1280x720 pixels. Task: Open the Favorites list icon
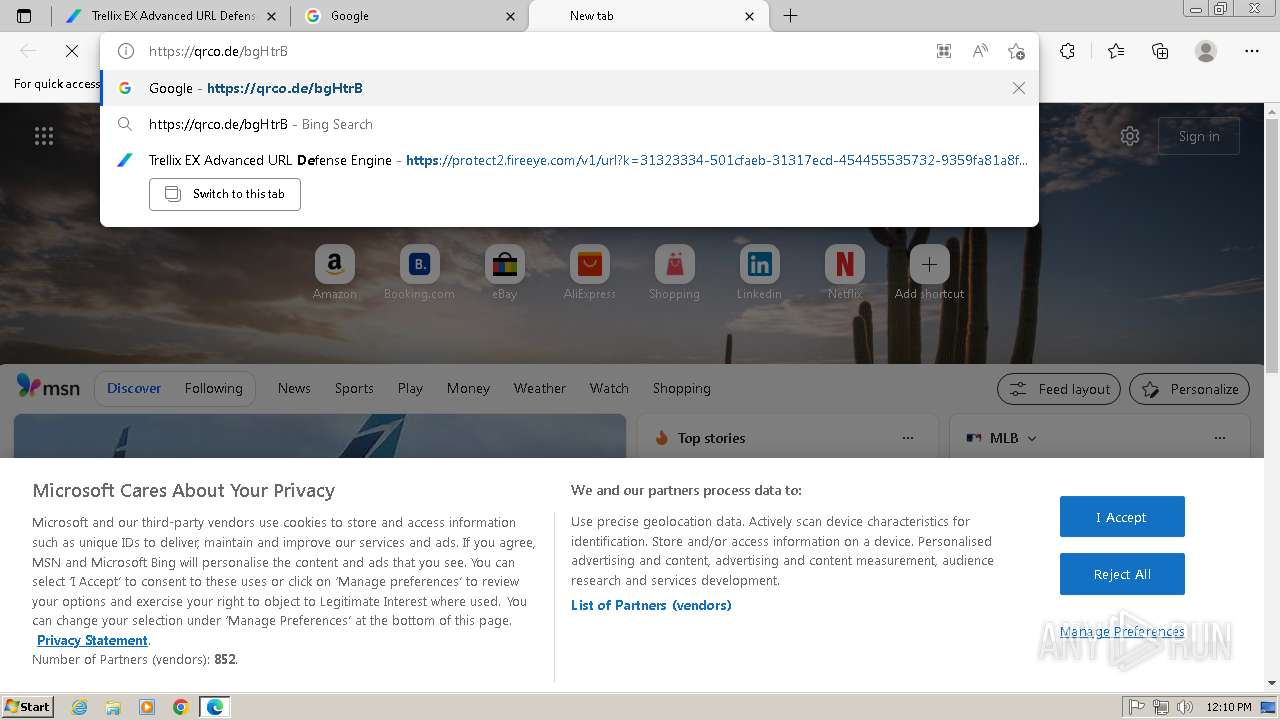pos(1116,51)
